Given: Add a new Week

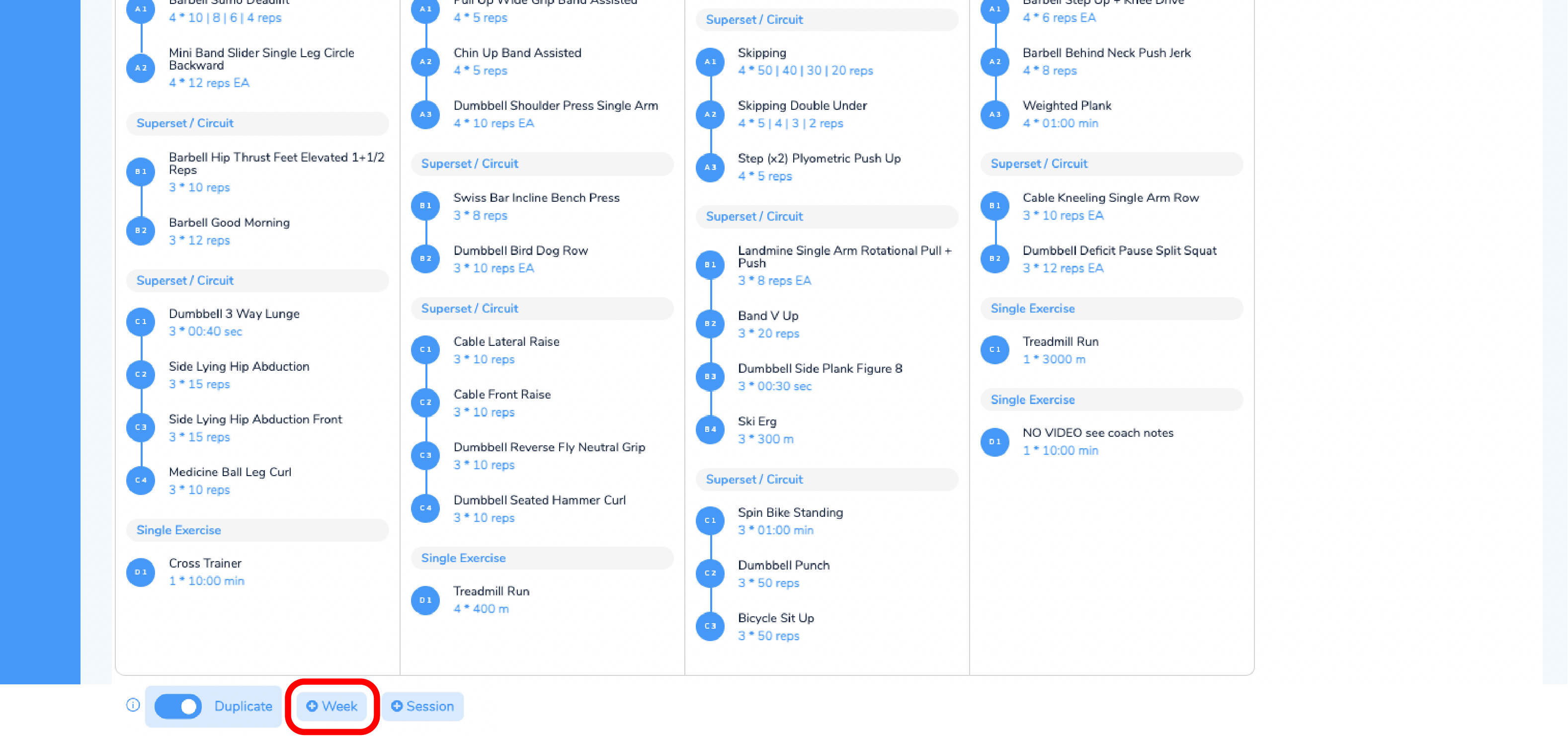Looking at the screenshot, I should coord(331,706).
